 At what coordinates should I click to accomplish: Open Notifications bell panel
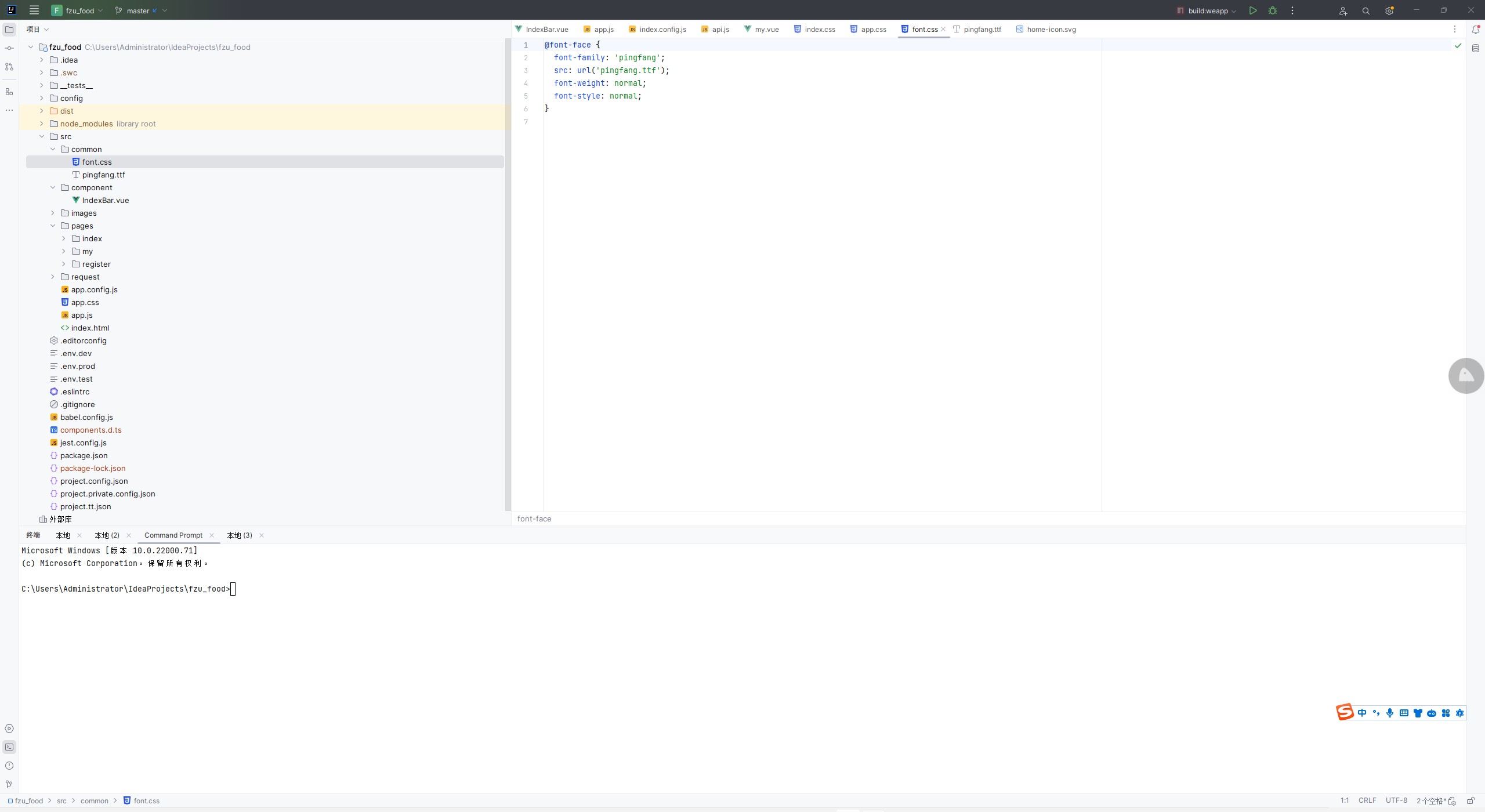pos(1476,30)
